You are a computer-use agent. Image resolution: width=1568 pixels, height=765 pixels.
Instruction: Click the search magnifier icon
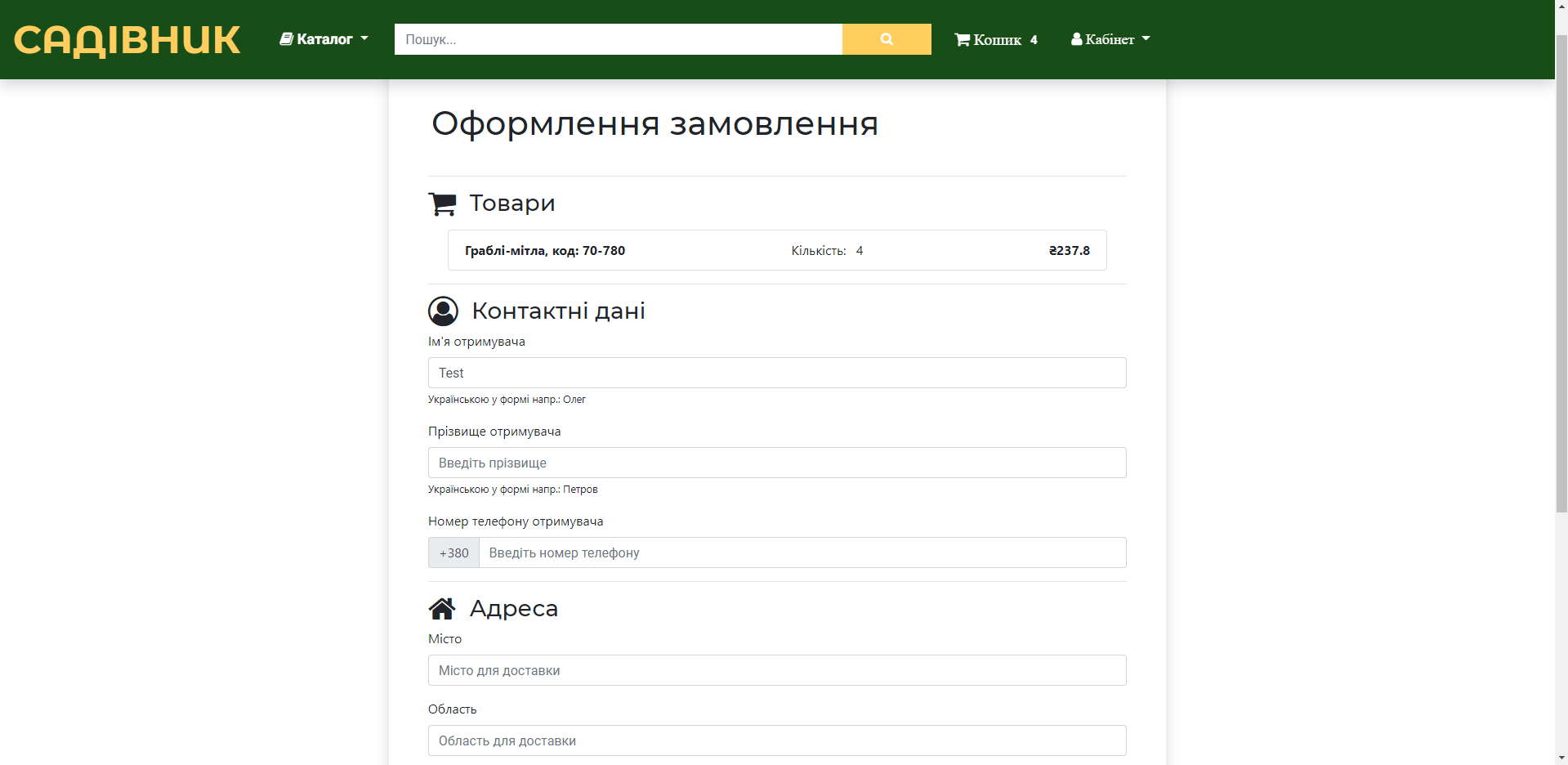(886, 38)
